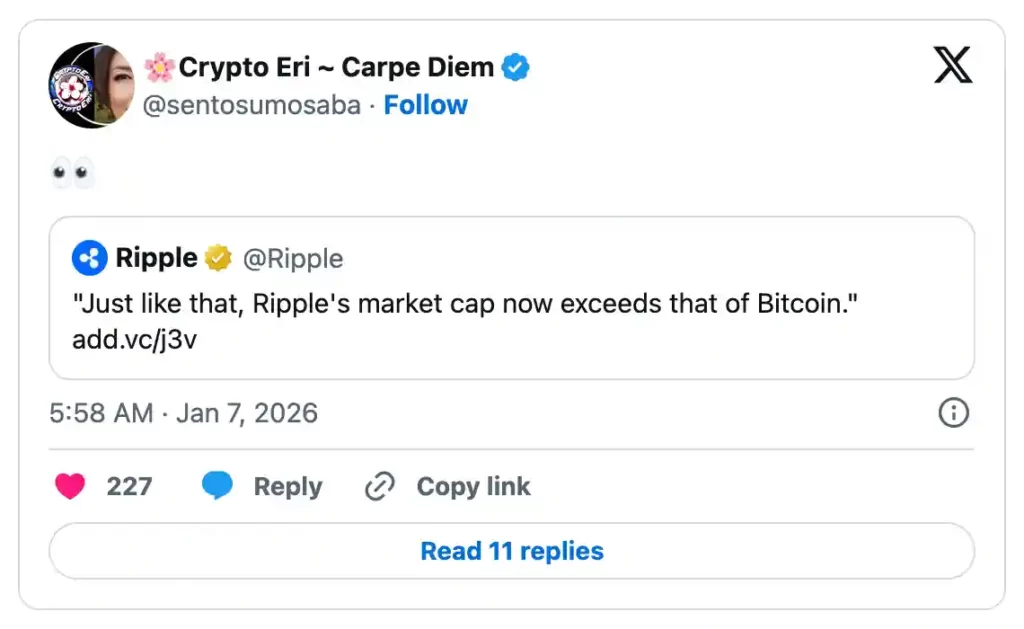The width and height of the screenshot is (1024, 629).
Task: Click the 5:58 AM Jan 7, 2026 timestamp
Action: point(183,413)
